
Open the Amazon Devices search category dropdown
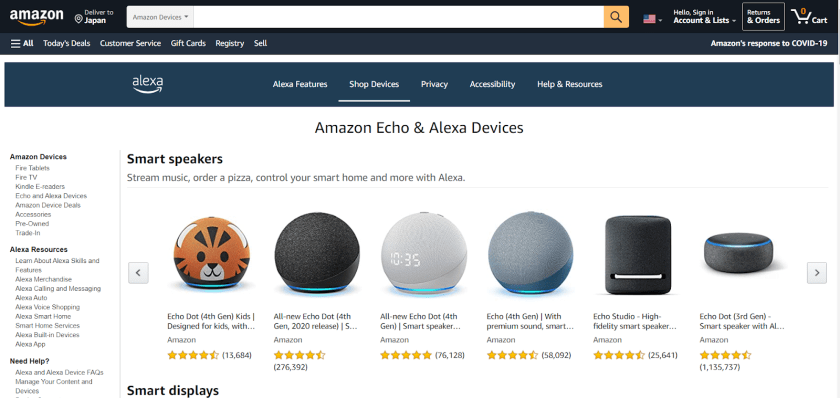click(160, 17)
